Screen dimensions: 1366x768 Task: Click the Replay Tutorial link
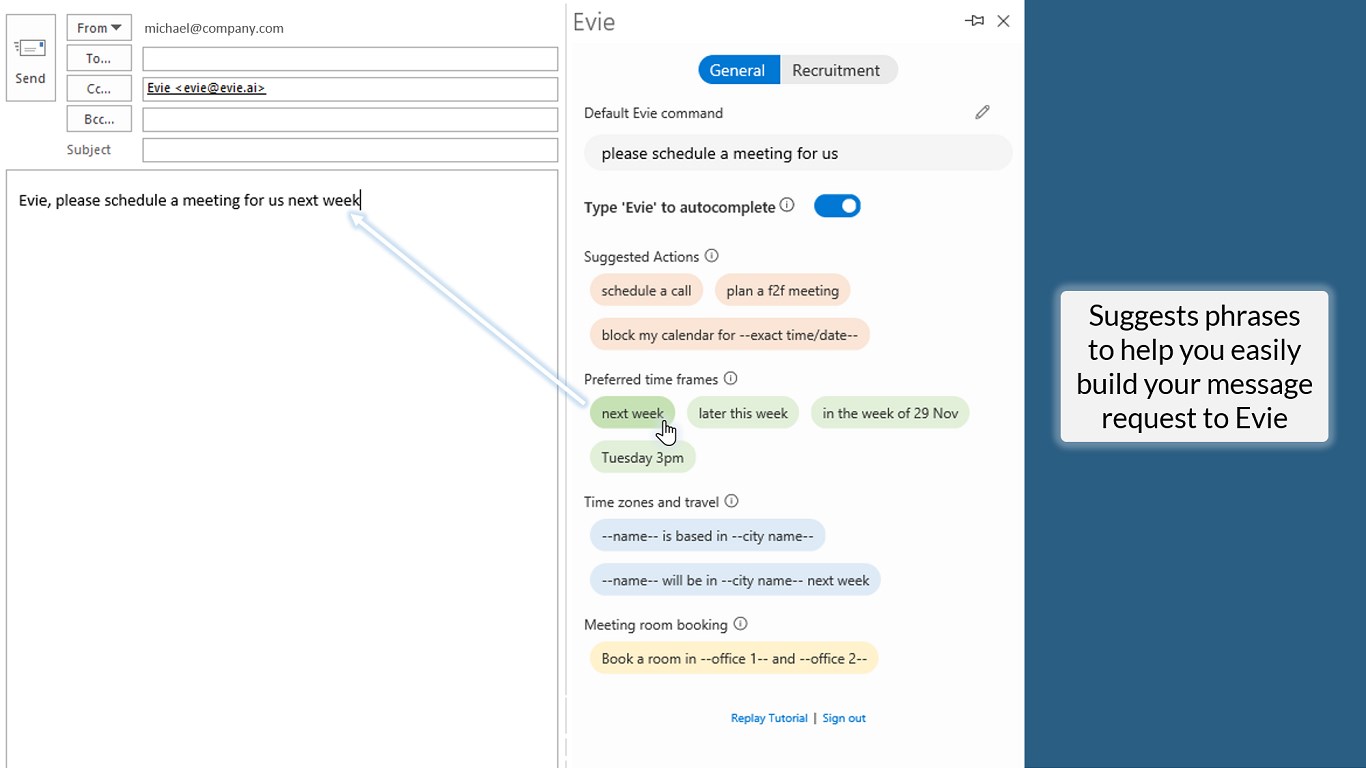tap(769, 718)
